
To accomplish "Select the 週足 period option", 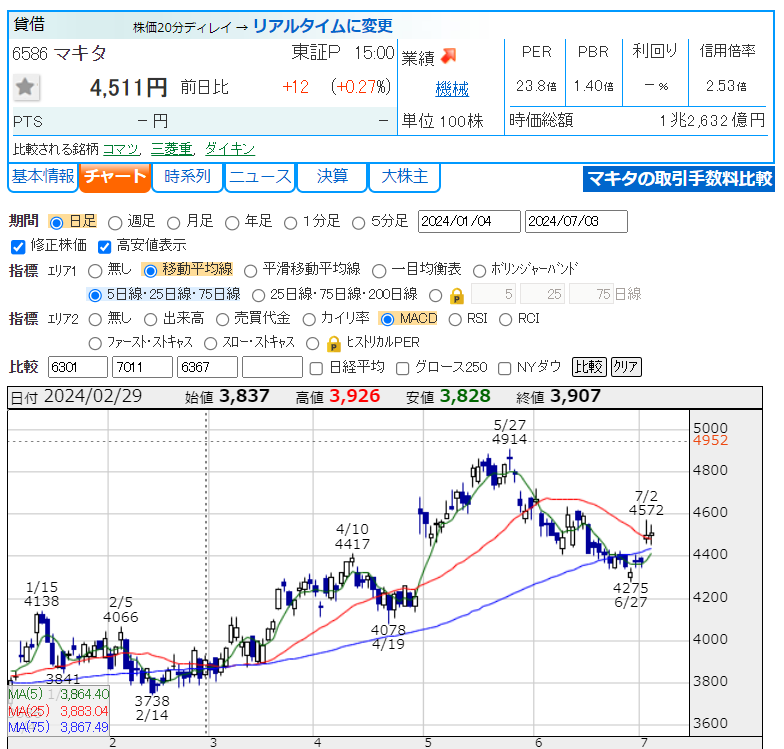I will point(115,222).
